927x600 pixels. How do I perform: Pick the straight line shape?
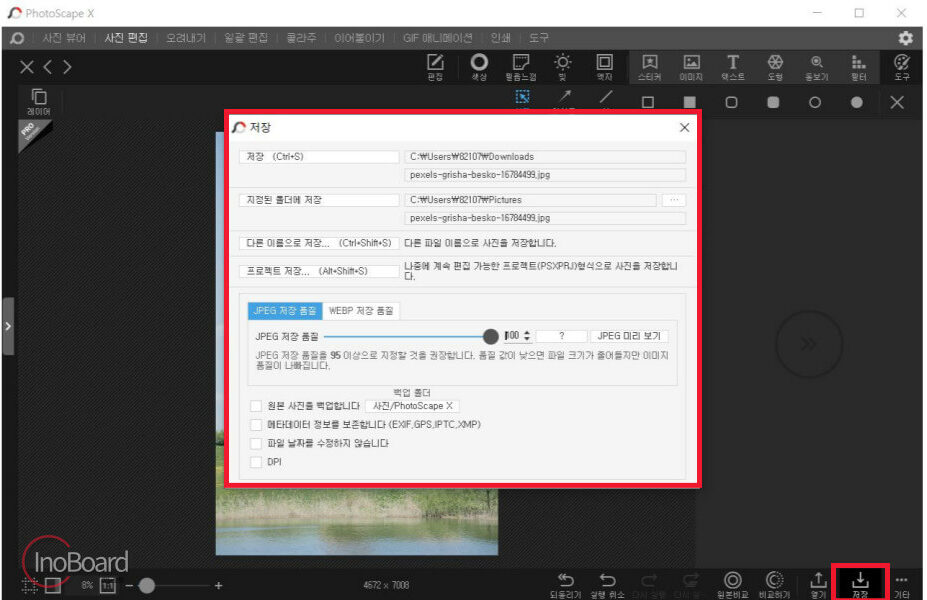(x=606, y=98)
